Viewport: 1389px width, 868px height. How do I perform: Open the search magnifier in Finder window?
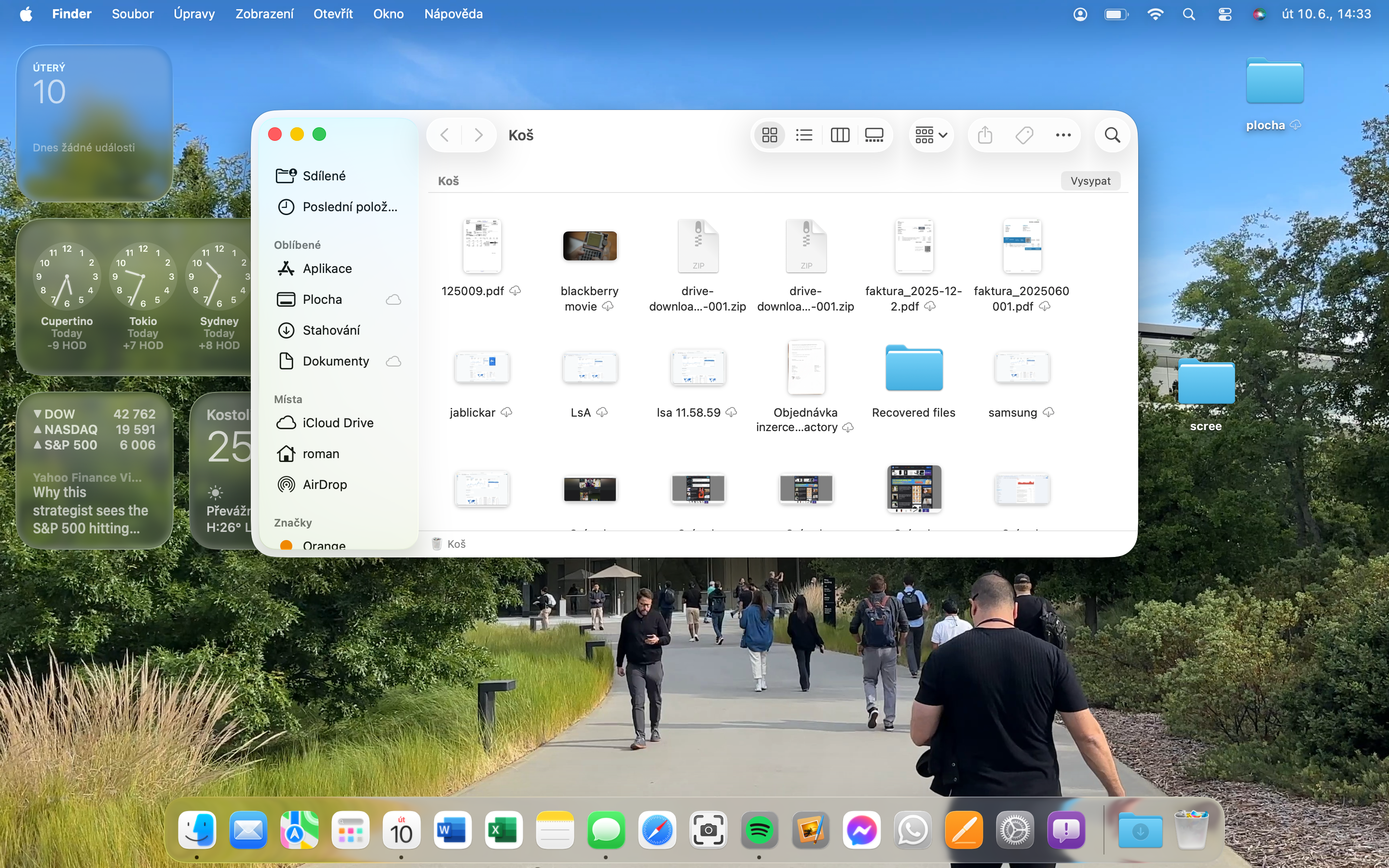point(1112,136)
